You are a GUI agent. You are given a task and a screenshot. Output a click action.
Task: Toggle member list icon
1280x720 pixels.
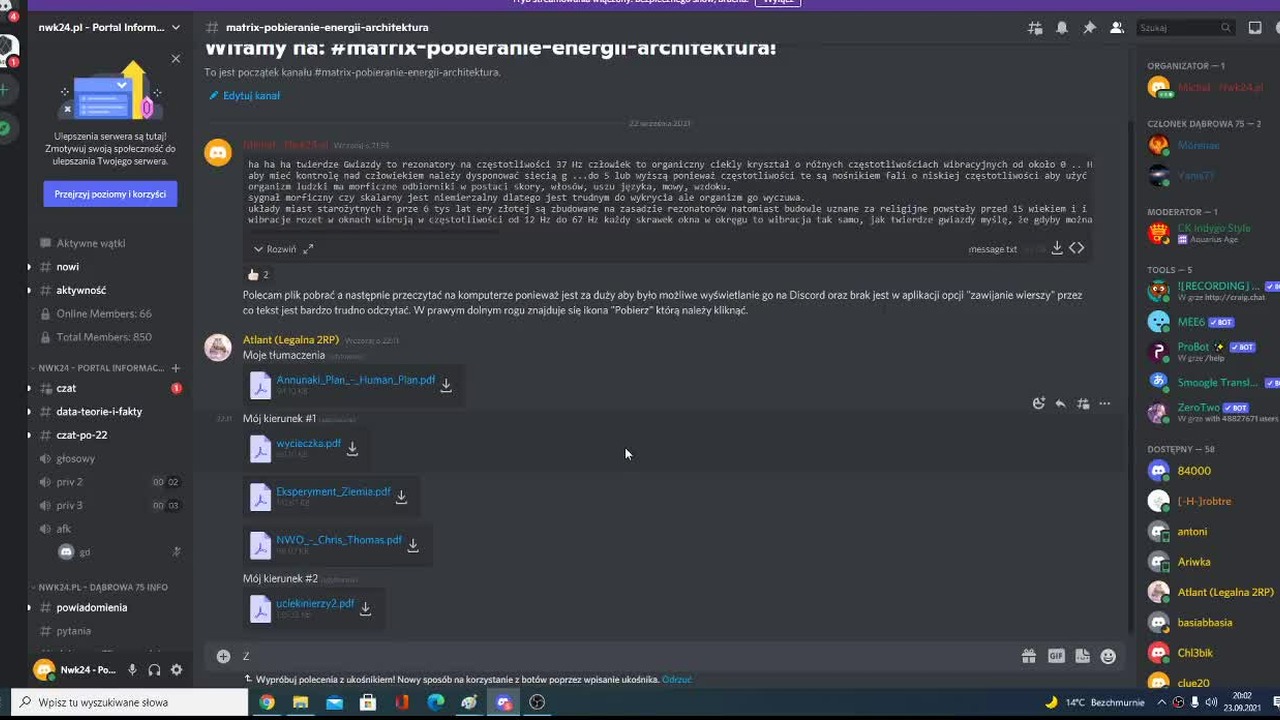(1117, 28)
